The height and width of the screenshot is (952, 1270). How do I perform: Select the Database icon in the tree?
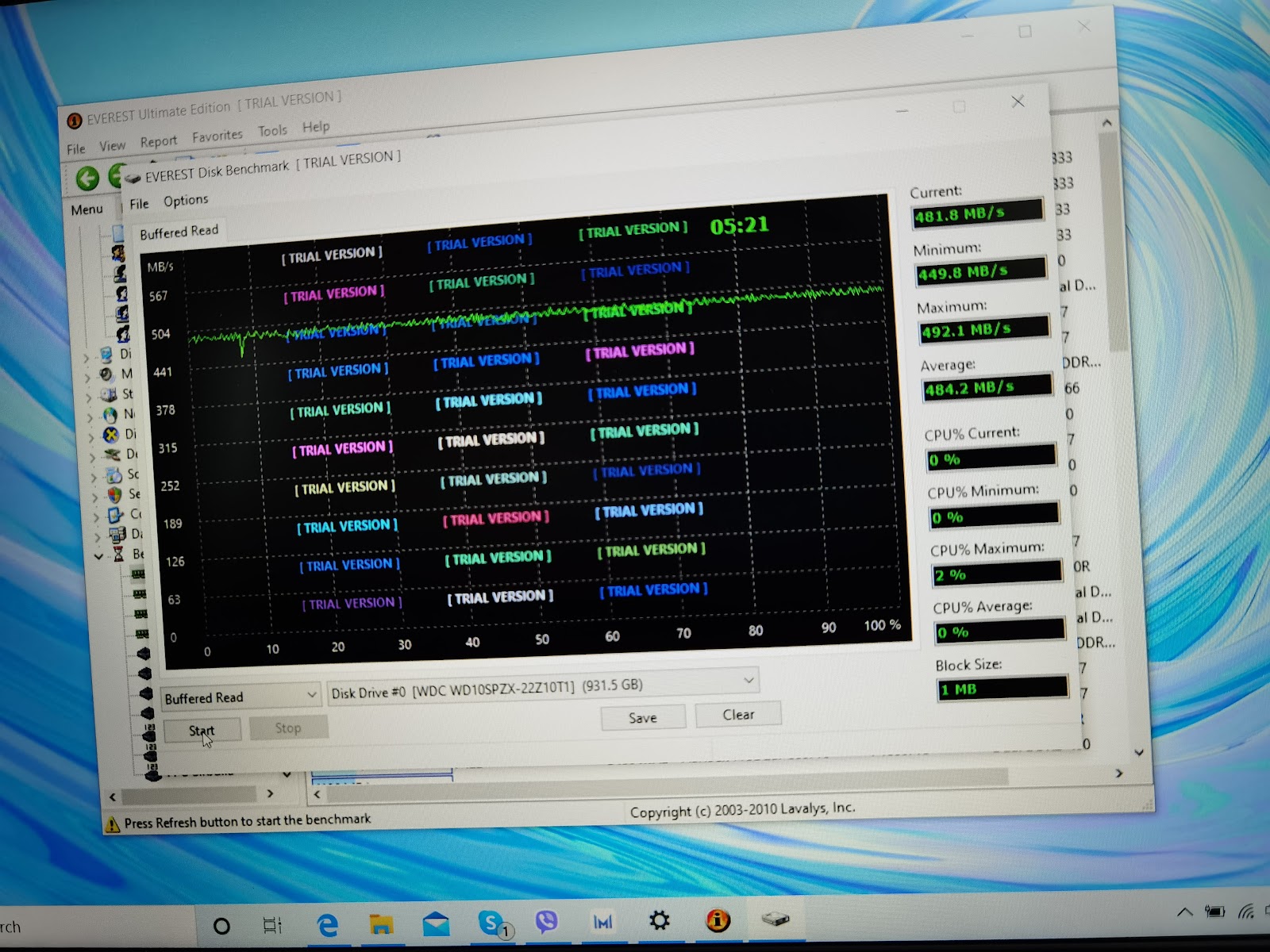(x=117, y=534)
